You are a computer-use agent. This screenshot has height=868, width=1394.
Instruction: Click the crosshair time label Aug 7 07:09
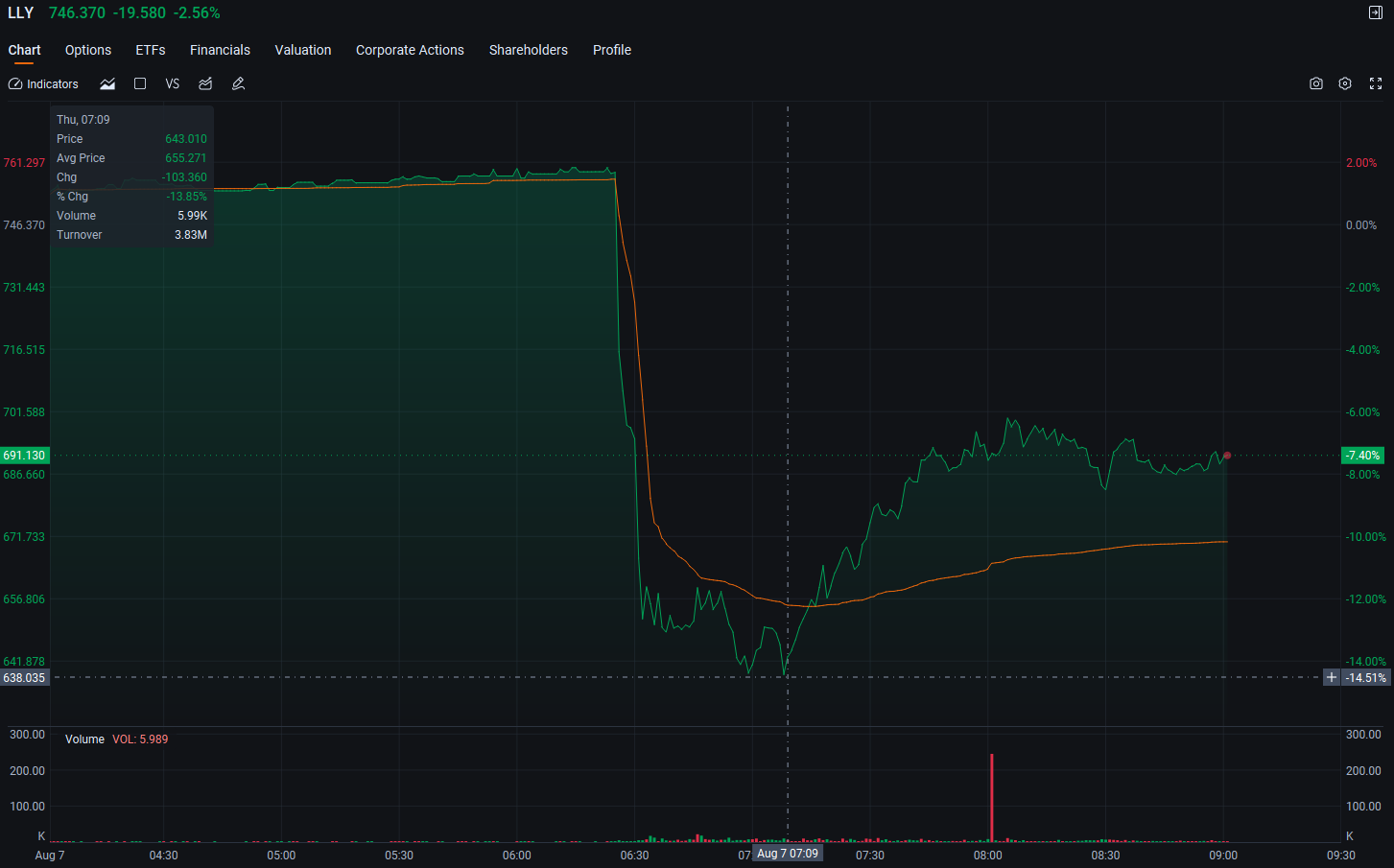click(x=788, y=854)
